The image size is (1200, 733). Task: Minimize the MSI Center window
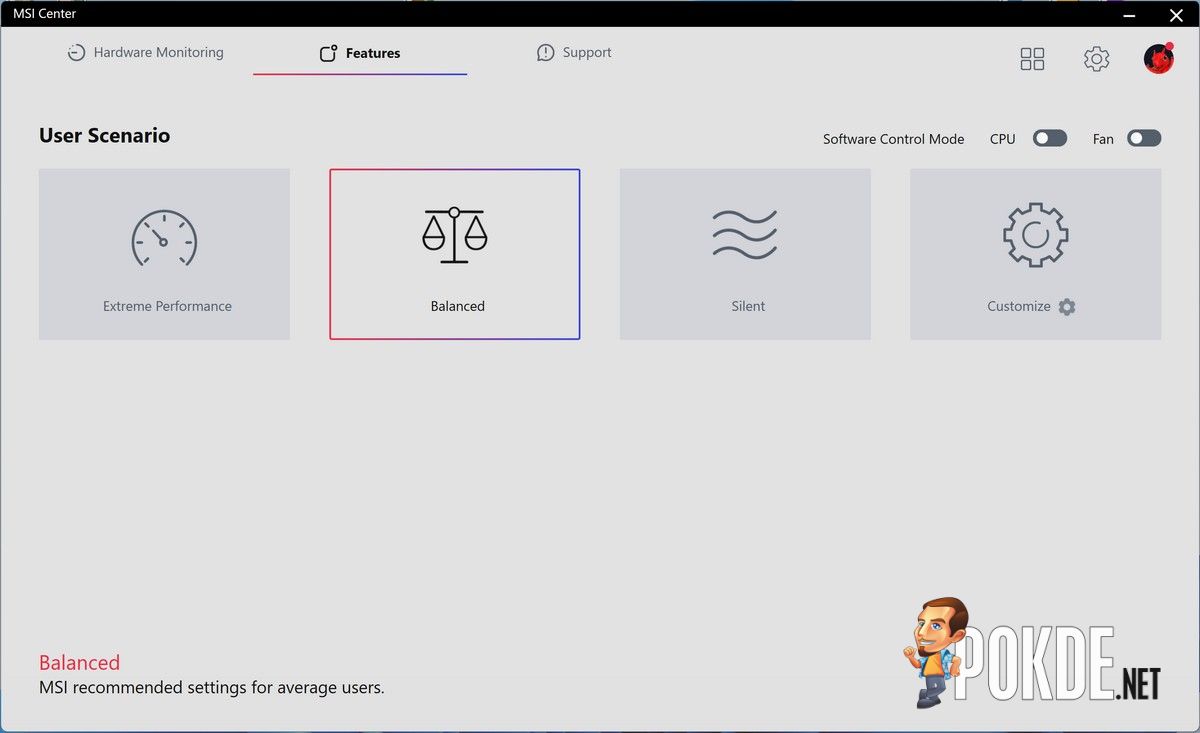tap(1127, 15)
